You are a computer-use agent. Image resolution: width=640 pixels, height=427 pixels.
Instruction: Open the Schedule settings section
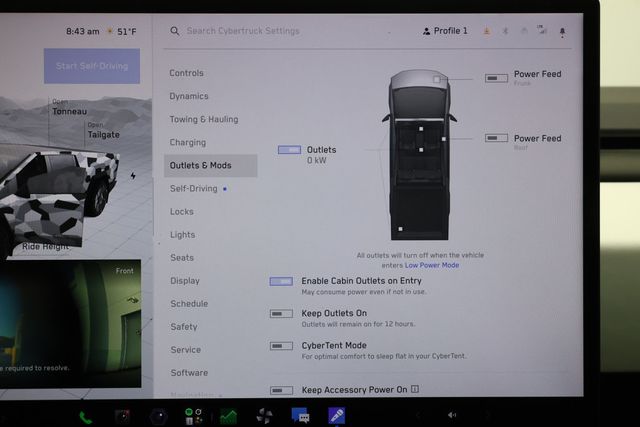[189, 304]
